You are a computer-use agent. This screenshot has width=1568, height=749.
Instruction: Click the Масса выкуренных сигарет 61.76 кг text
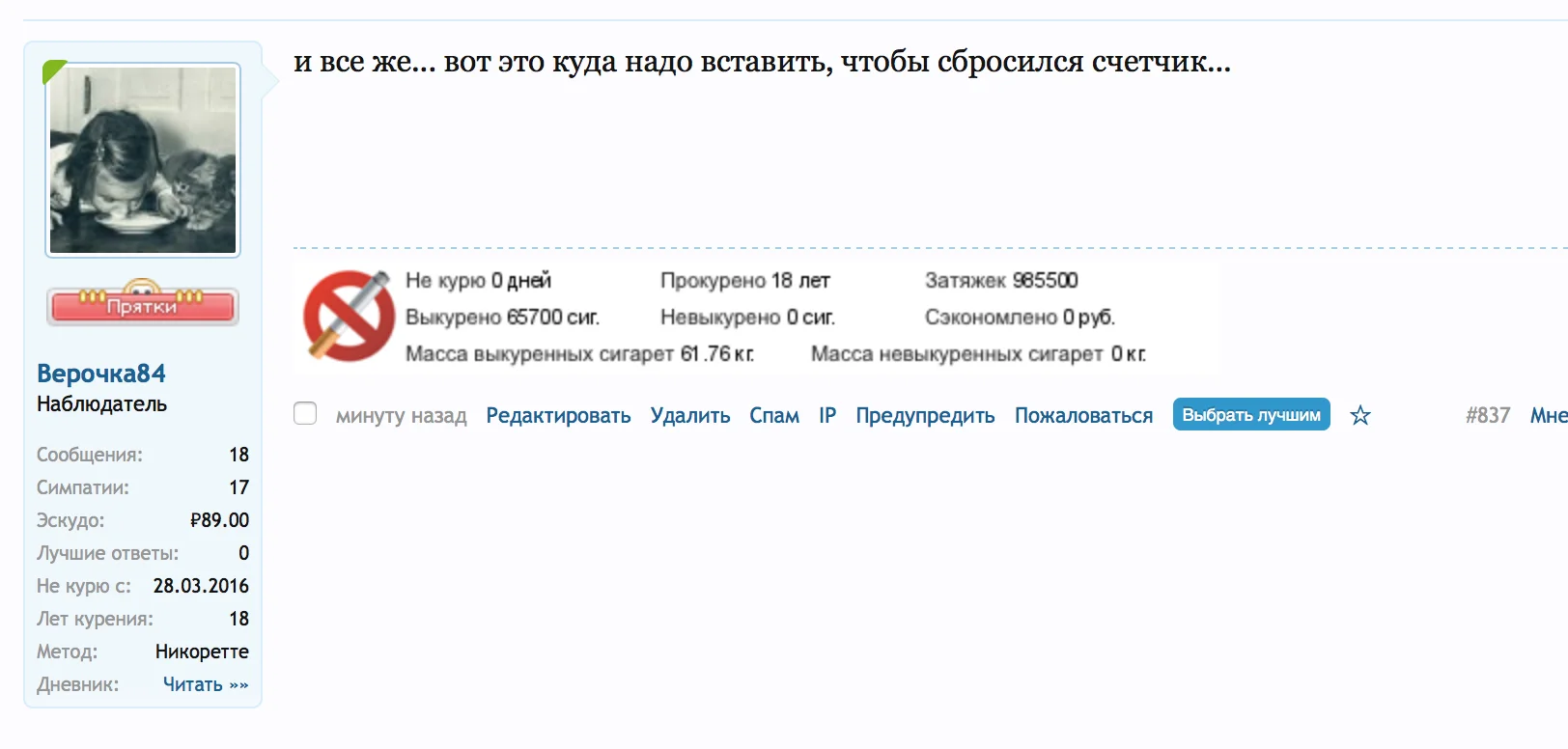coord(579,354)
